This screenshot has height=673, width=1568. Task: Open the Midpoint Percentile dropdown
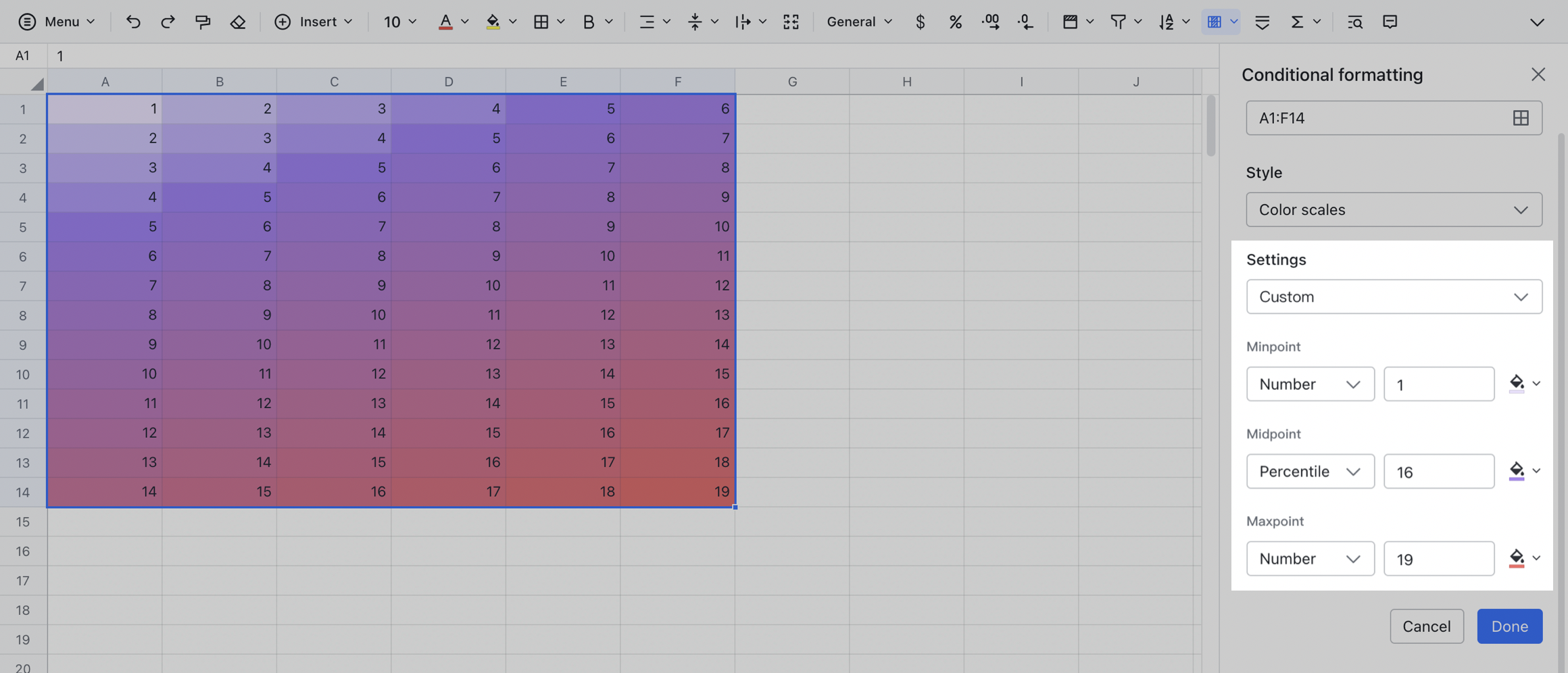point(1310,471)
